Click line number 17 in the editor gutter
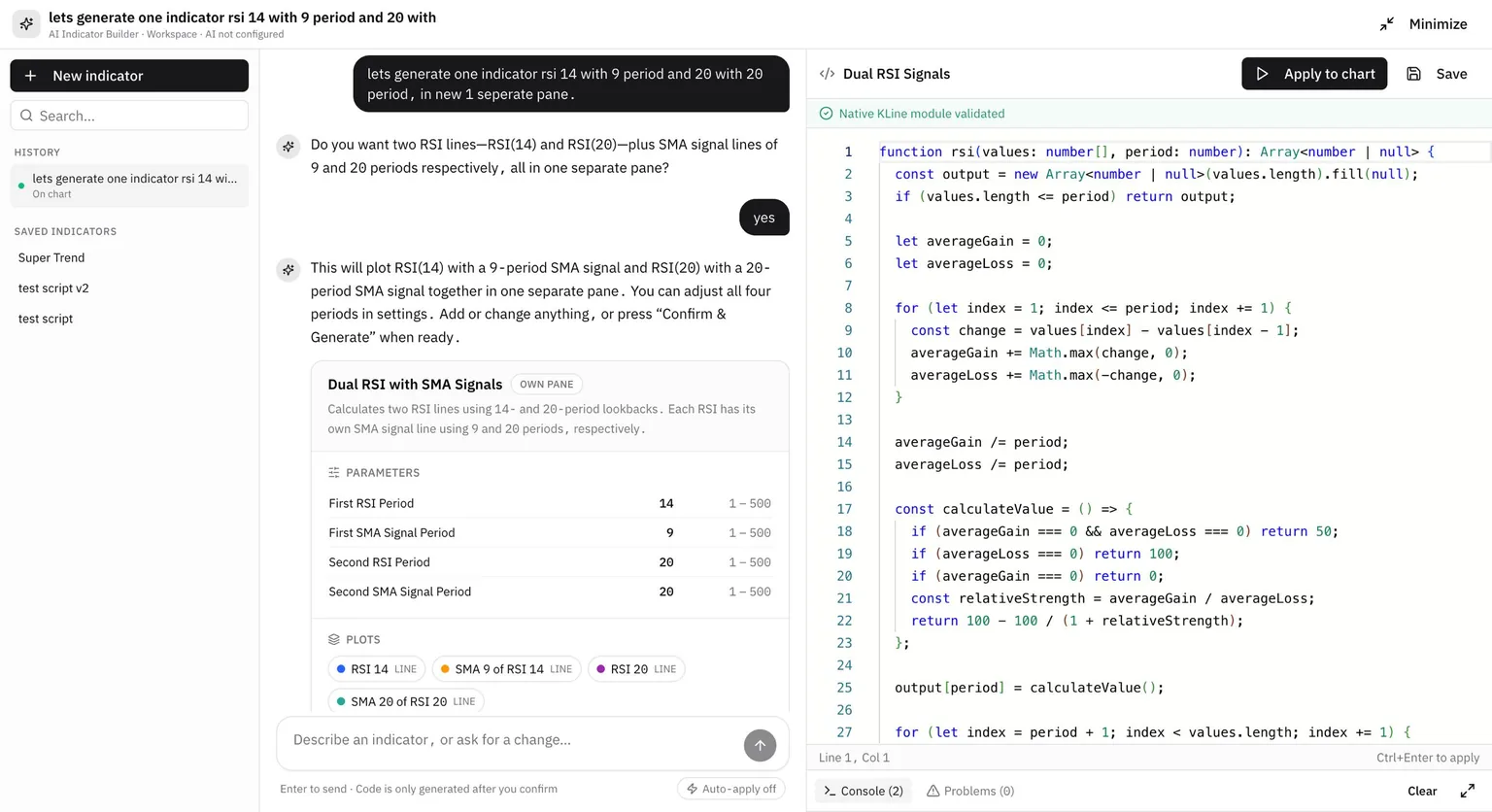The width and height of the screenshot is (1492, 812). (x=844, y=509)
